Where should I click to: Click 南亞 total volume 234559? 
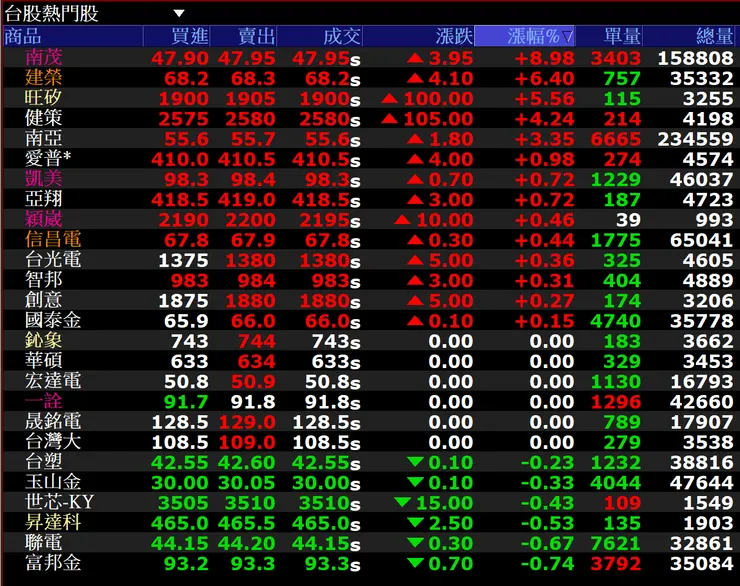pos(696,139)
